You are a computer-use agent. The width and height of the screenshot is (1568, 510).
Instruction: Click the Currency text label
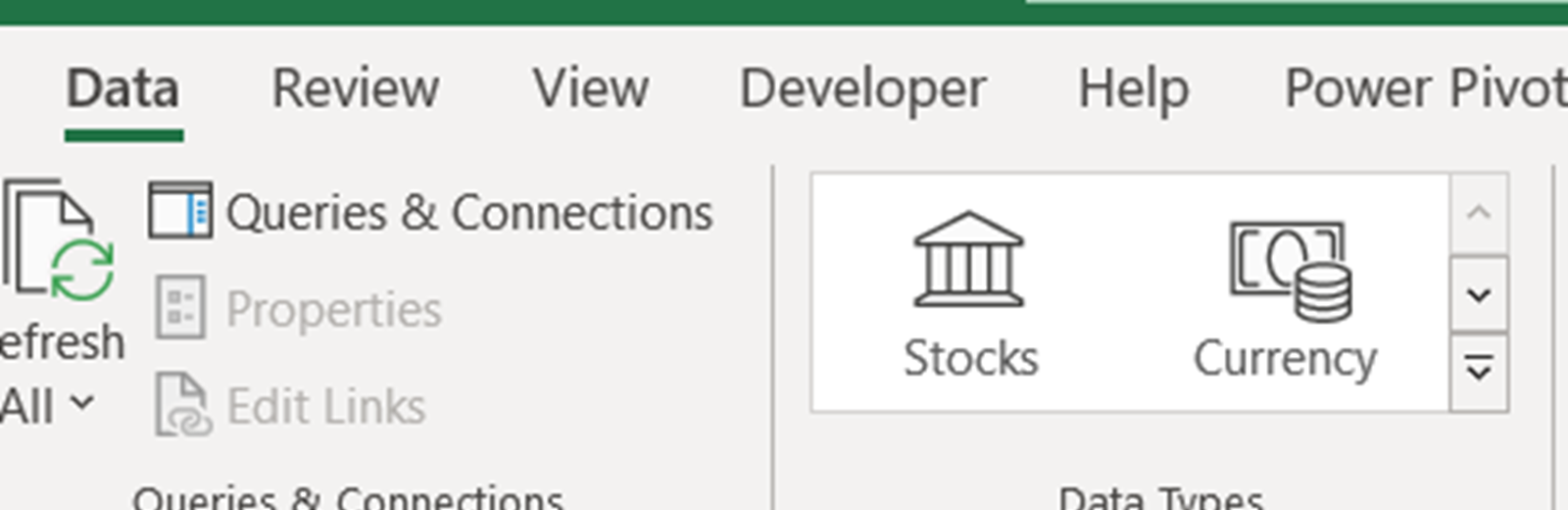tap(1285, 359)
